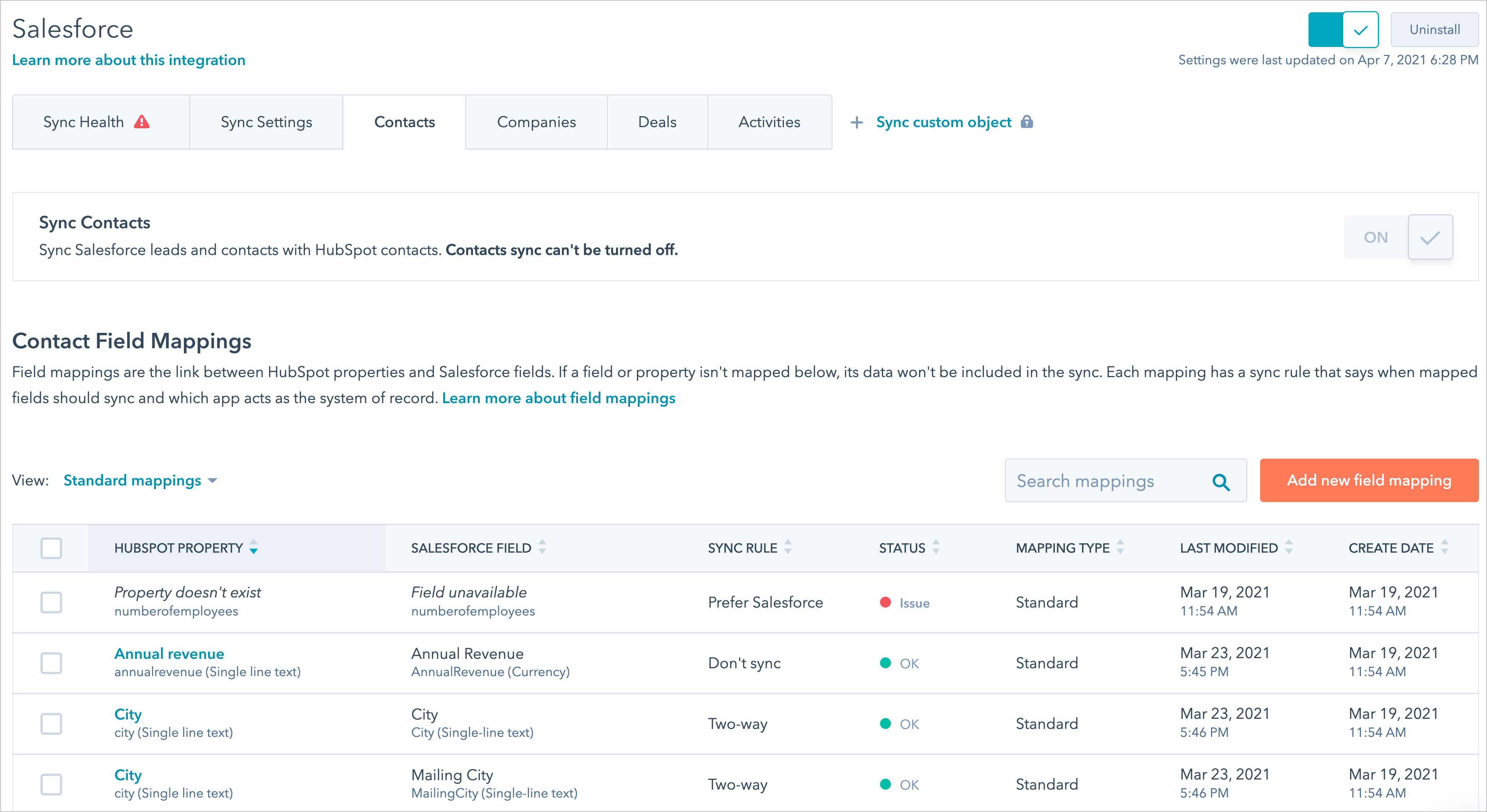Click Add new field mapping button
1487x812 pixels.
click(x=1369, y=481)
